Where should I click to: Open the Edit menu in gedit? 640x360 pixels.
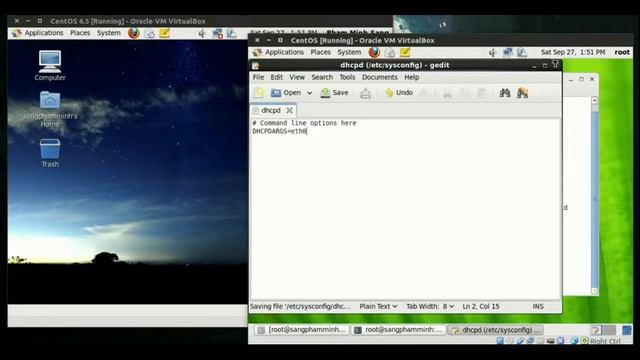click(276, 77)
